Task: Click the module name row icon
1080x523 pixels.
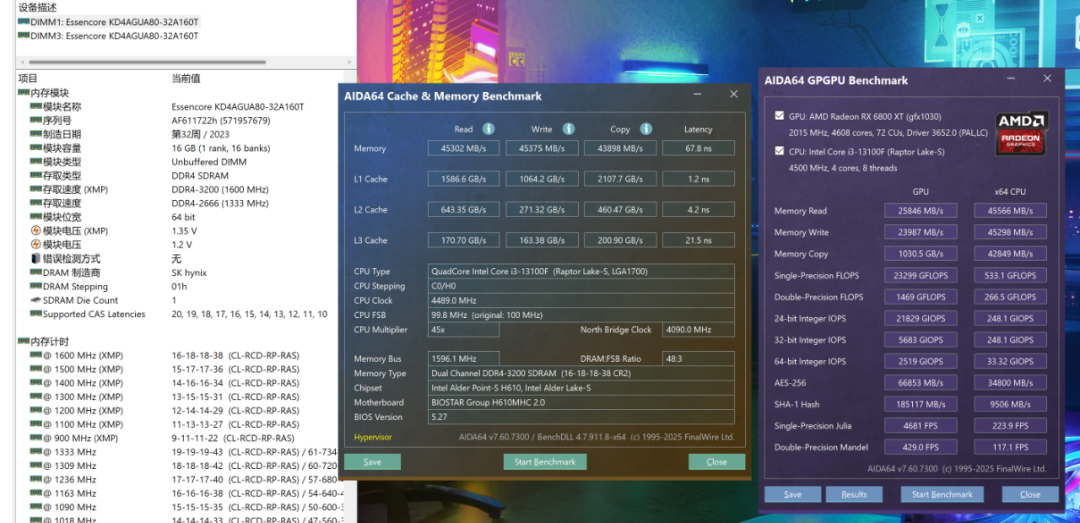Action: point(36,107)
